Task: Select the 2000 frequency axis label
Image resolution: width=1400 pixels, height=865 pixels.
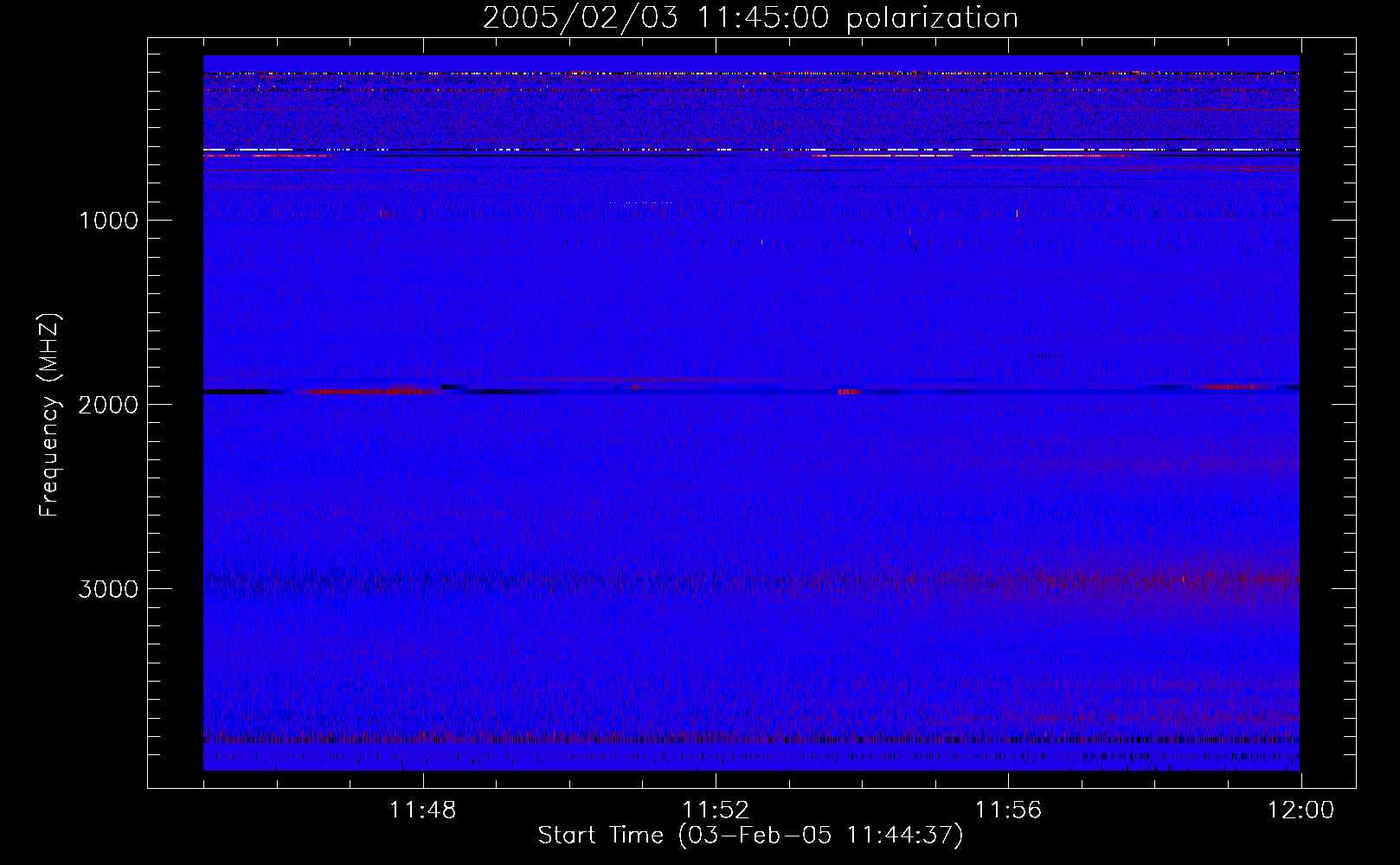Action: (x=108, y=405)
